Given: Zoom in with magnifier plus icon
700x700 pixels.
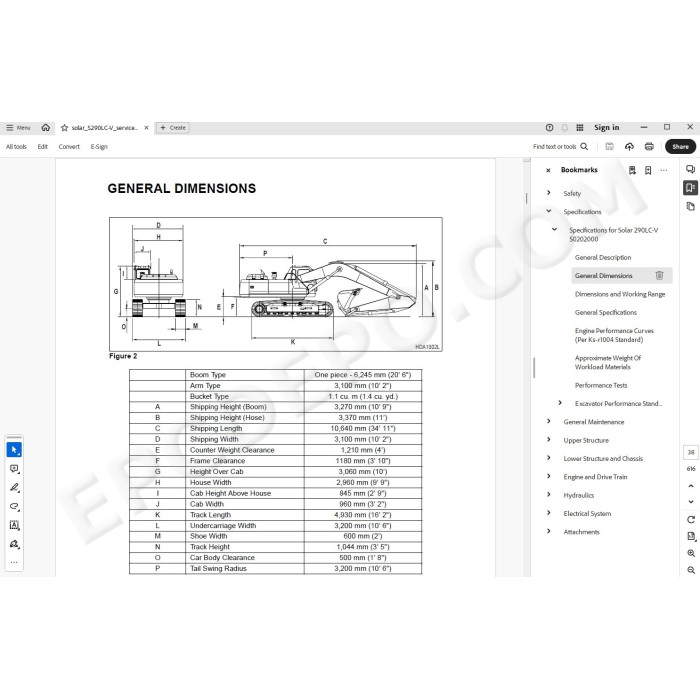Looking at the screenshot, I should click(x=691, y=553).
